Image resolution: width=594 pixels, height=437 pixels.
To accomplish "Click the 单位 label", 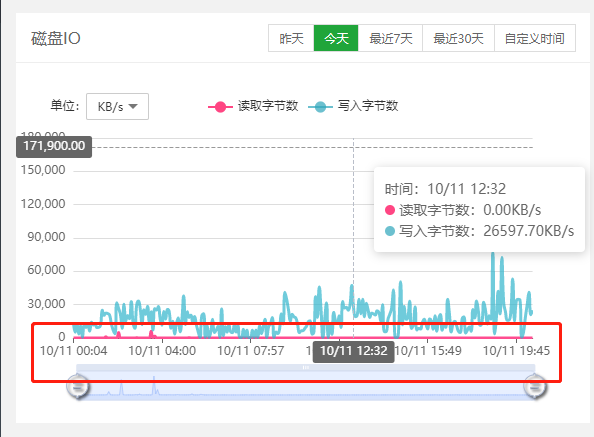I will (x=65, y=106).
